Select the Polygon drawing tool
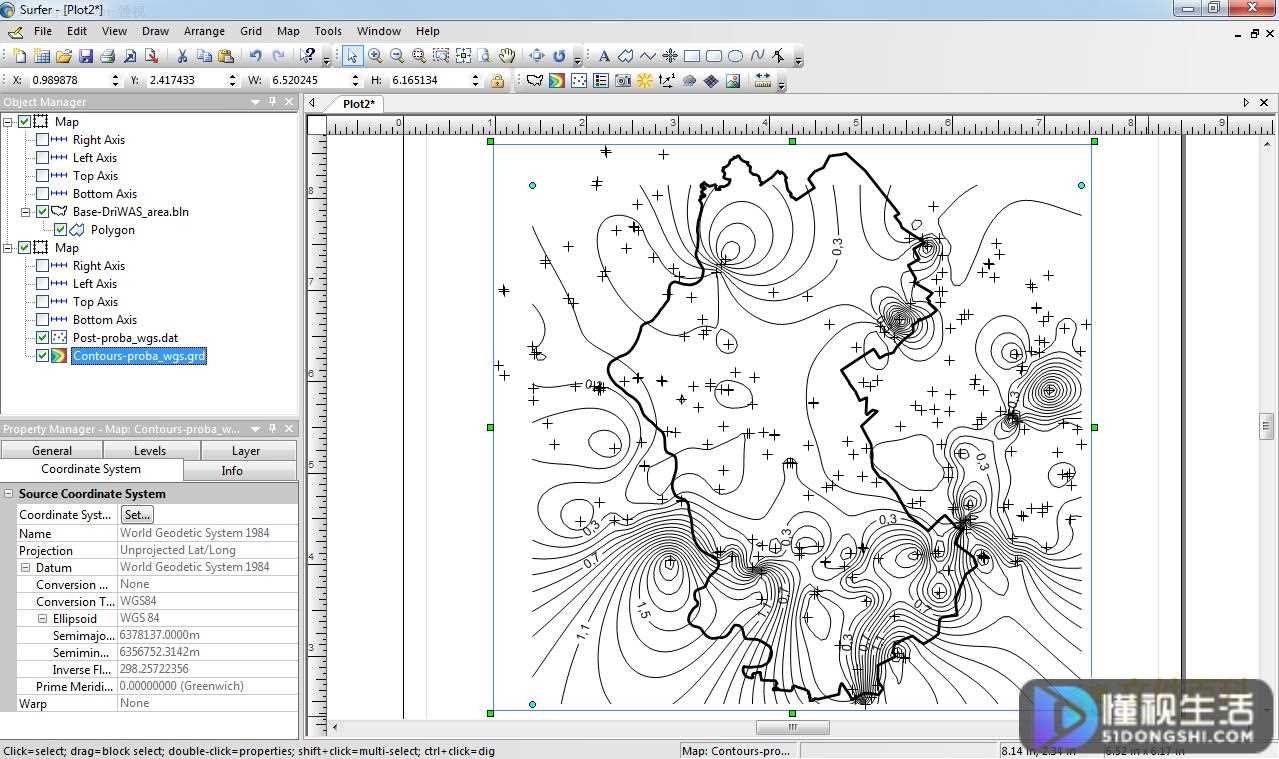1279x759 pixels. click(626, 56)
